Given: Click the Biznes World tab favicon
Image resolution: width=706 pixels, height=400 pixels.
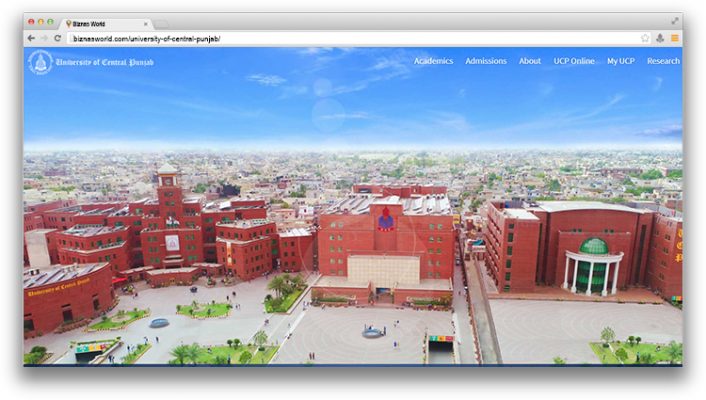Looking at the screenshot, I should point(68,23).
